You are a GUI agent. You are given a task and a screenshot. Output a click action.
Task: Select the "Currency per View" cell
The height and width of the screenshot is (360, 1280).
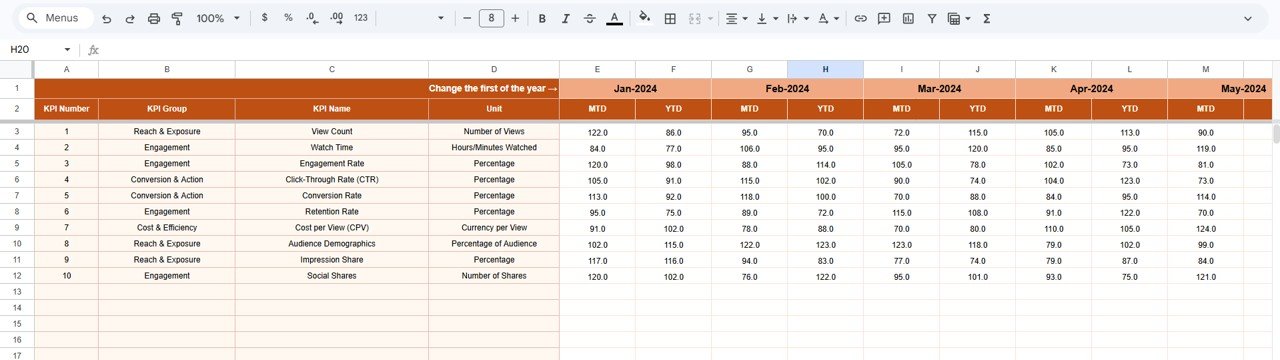[x=494, y=227]
